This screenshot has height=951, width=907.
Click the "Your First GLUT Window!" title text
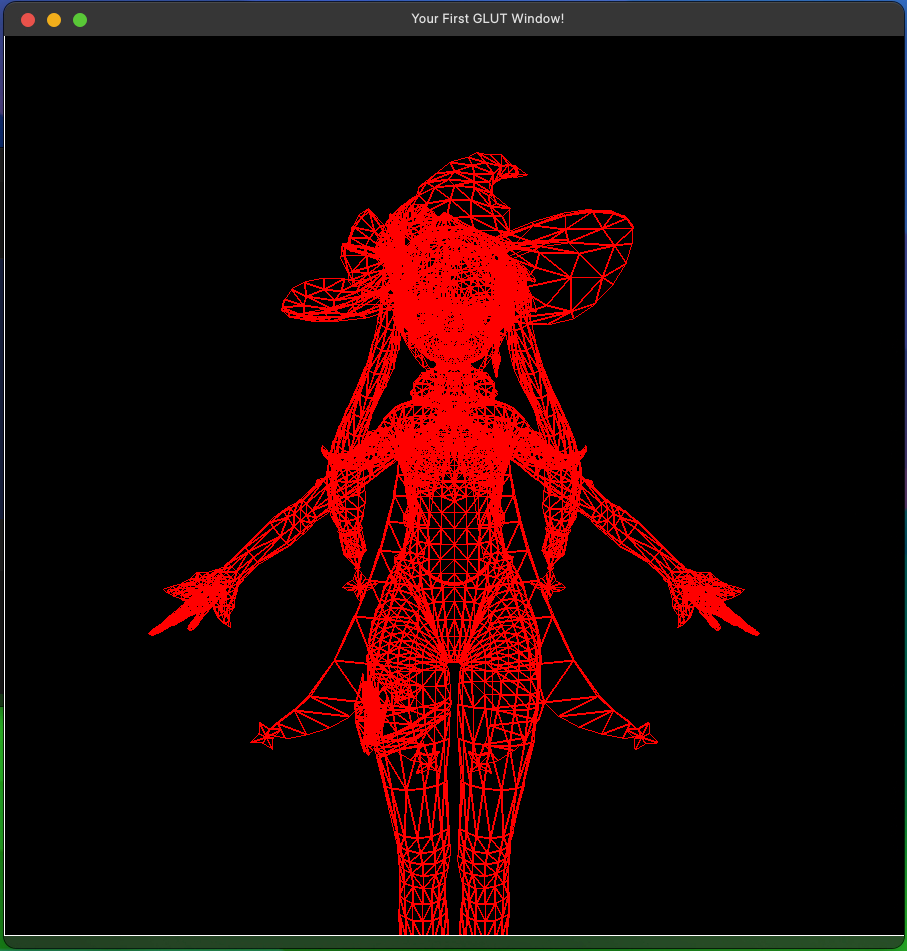tap(487, 19)
